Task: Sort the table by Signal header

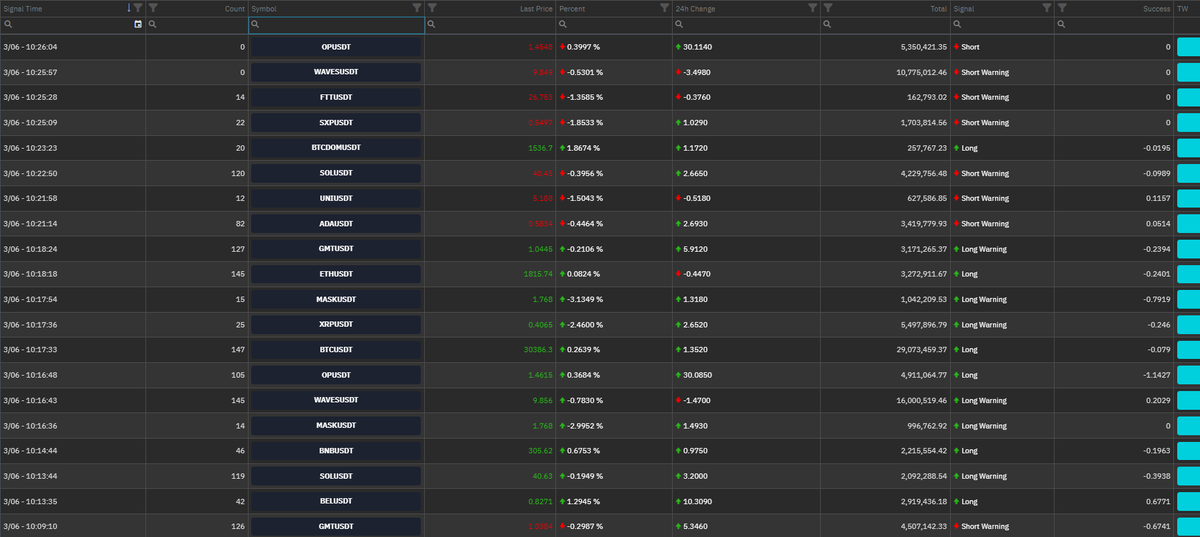Action: click(x=964, y=8)
